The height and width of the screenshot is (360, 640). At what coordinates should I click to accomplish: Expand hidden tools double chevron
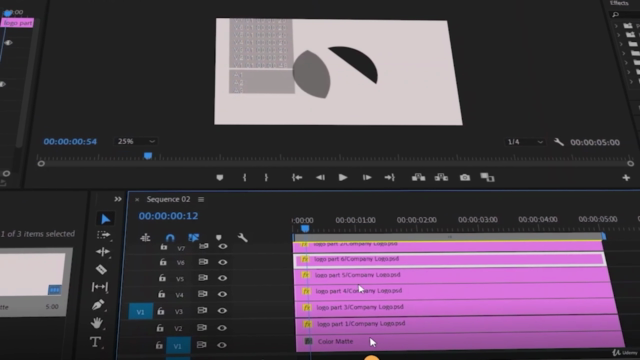point(118,199)
